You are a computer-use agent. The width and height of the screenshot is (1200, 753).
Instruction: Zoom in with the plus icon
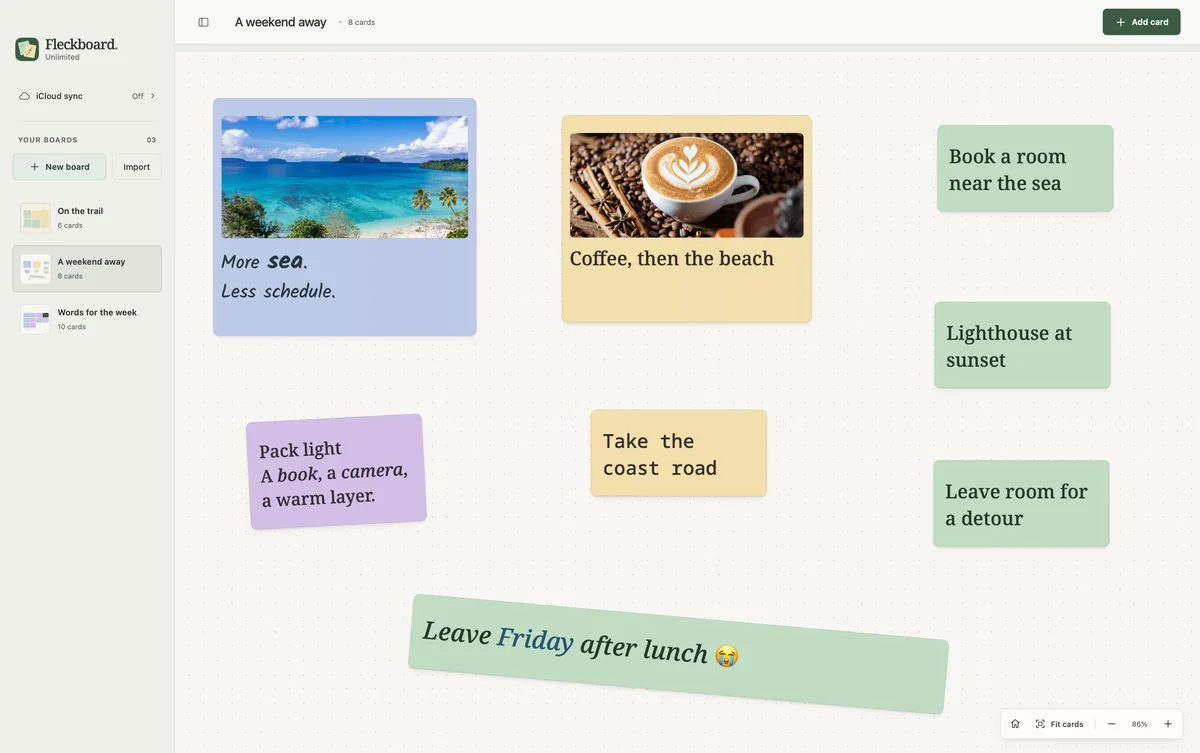[1168, 724]
